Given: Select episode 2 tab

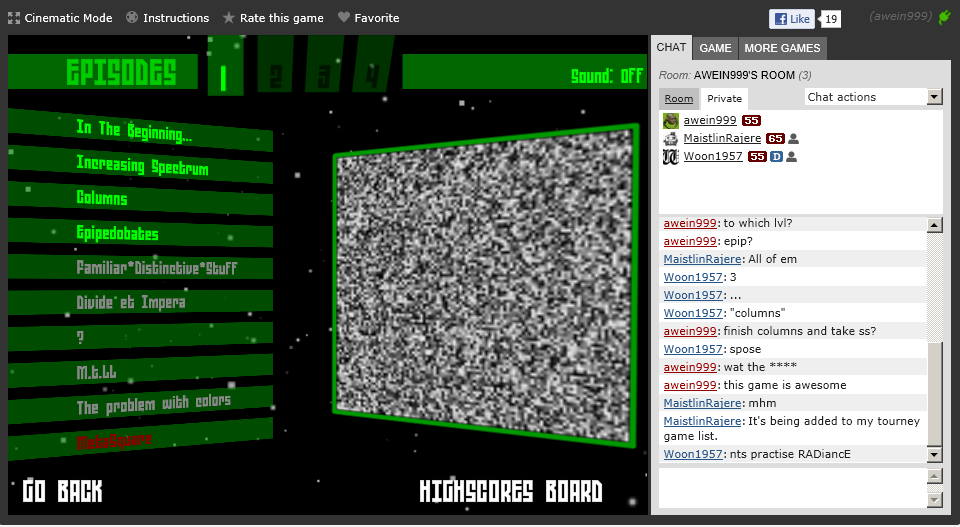Looking at the screenshot, I should (275, 66).
